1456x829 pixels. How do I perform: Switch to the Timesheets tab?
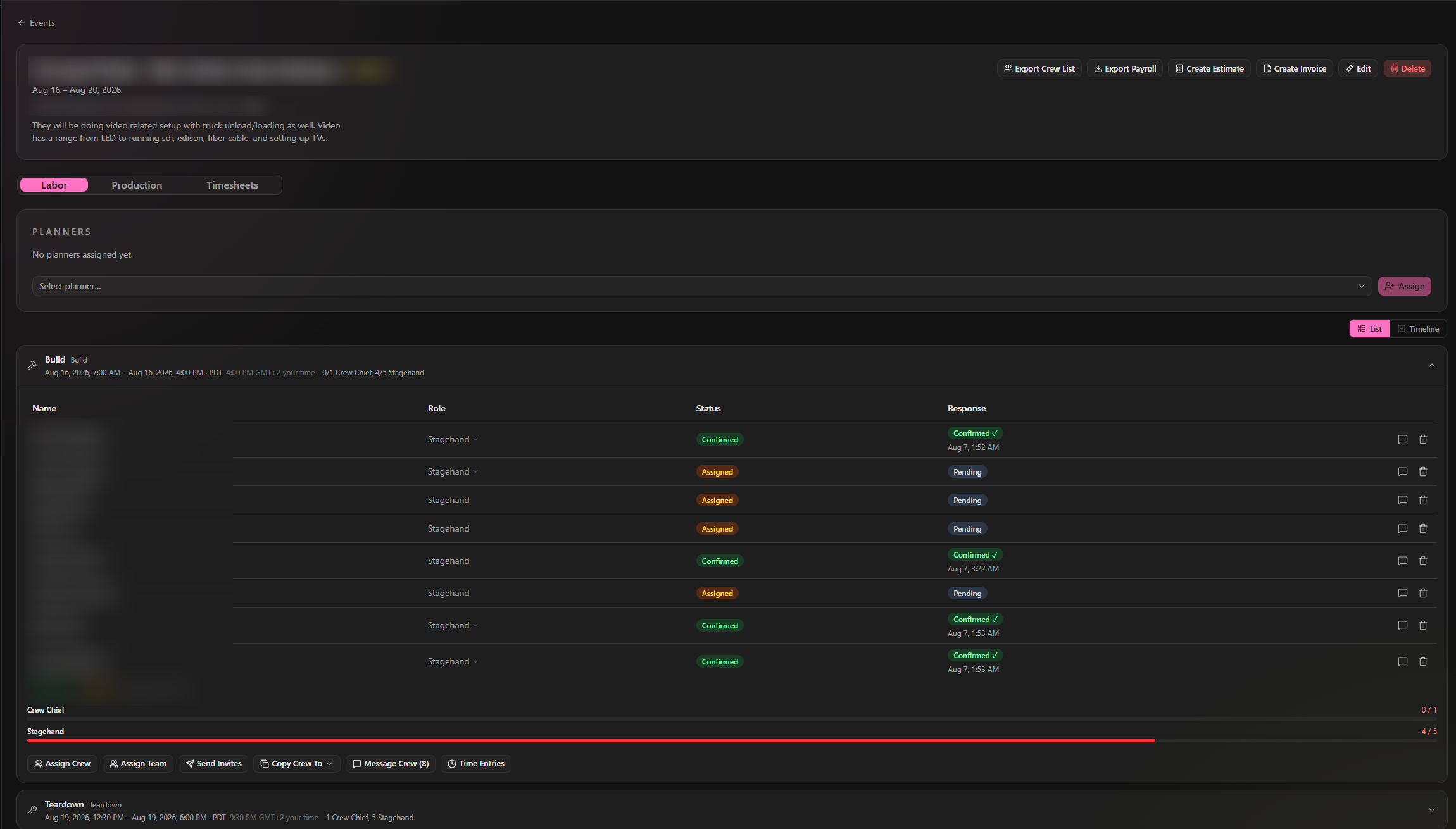pyautogui.click(x=232, y=185)
